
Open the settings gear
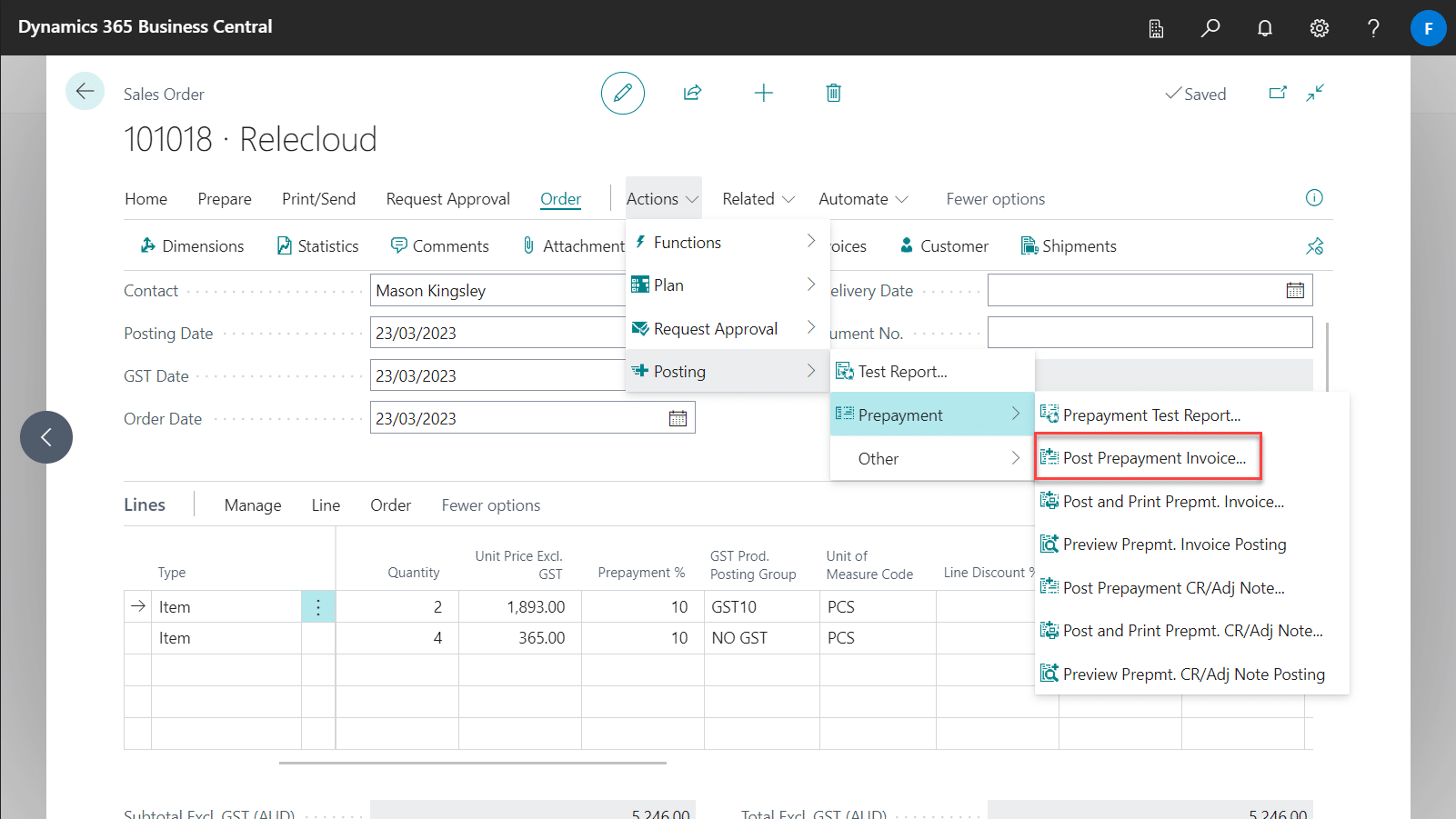pyautogui.click(x=1320, y=28)
